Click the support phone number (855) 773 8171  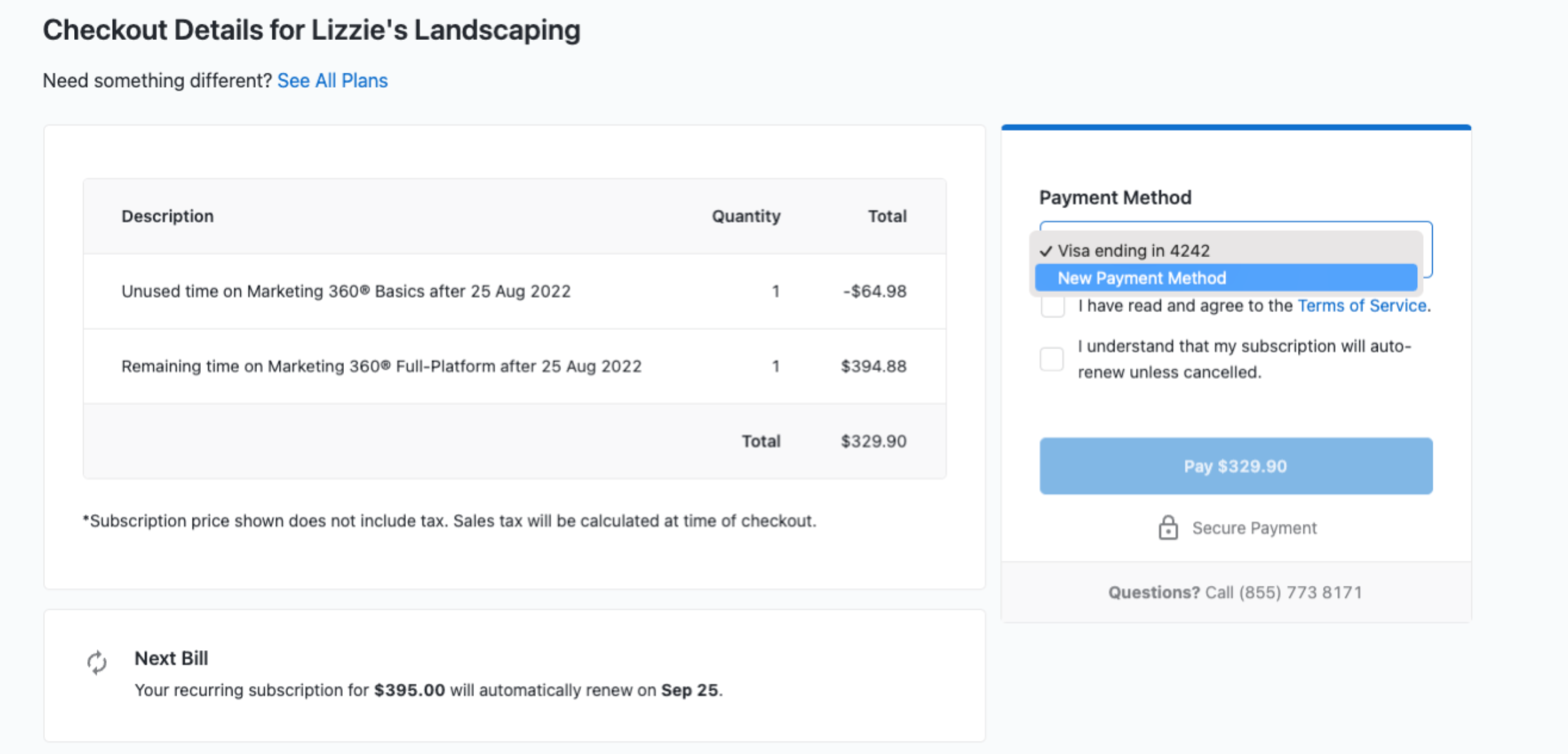coord(1300,592)
